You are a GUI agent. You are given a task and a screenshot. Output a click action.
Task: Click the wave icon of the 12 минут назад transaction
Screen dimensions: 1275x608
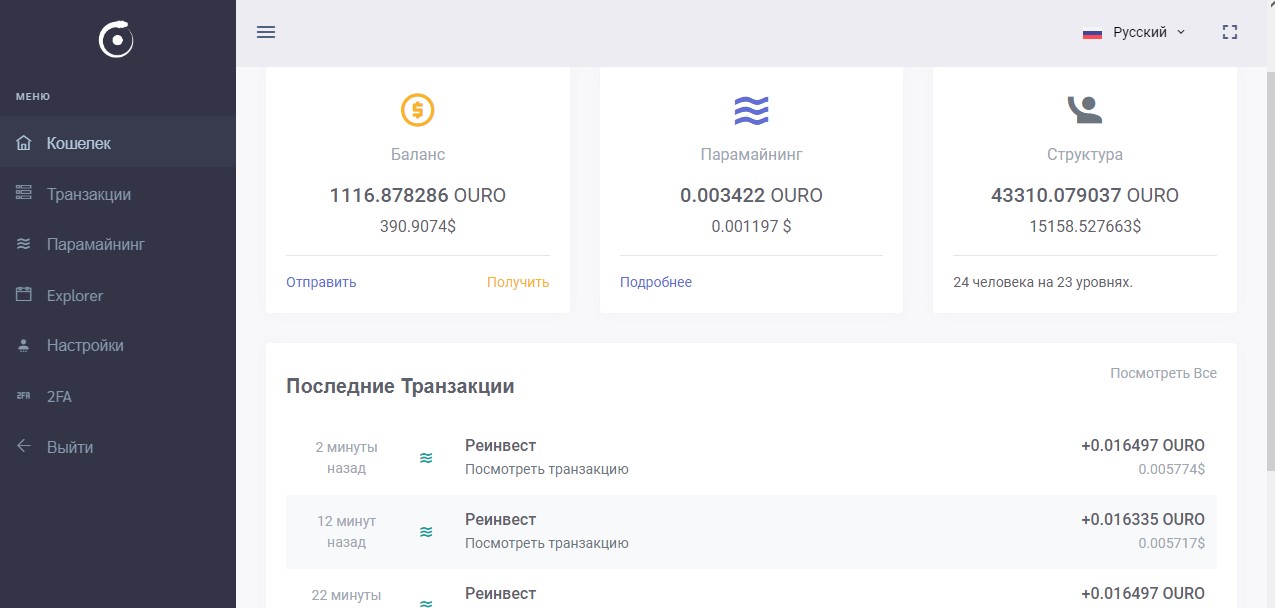[426, 532]
